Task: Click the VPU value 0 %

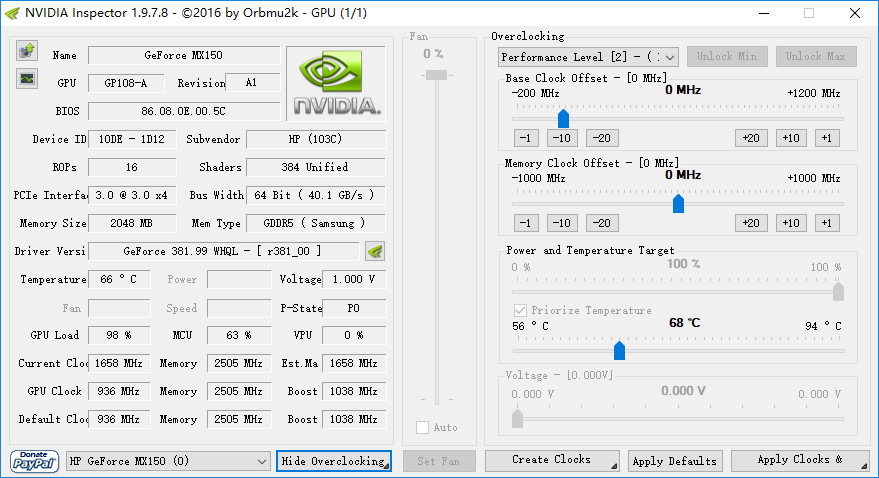Action: [354, 335]
